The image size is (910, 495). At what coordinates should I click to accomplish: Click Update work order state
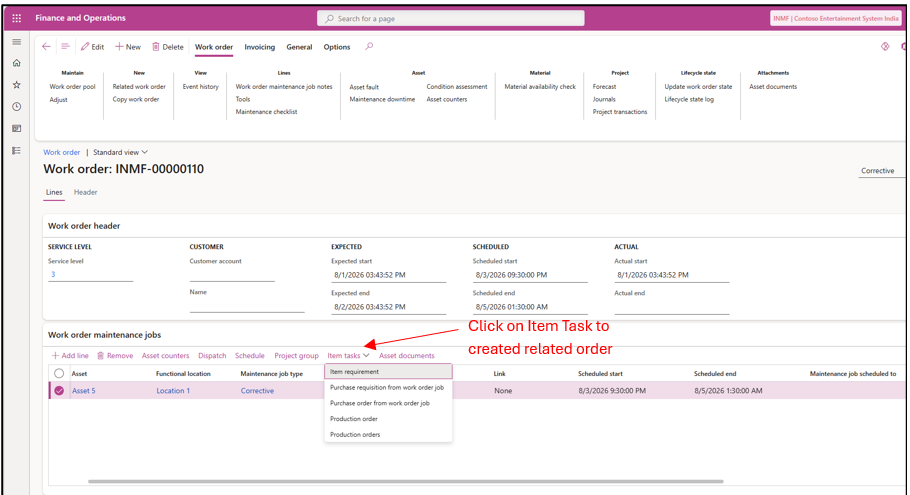698,86
